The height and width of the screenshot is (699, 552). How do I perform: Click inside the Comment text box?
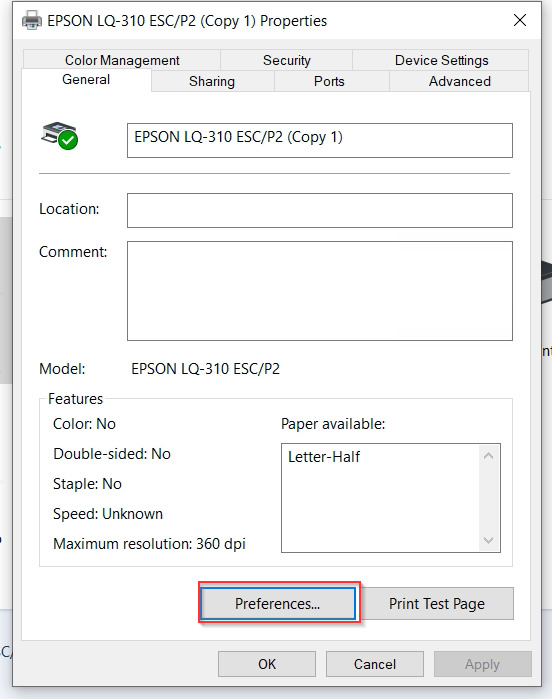320,291
